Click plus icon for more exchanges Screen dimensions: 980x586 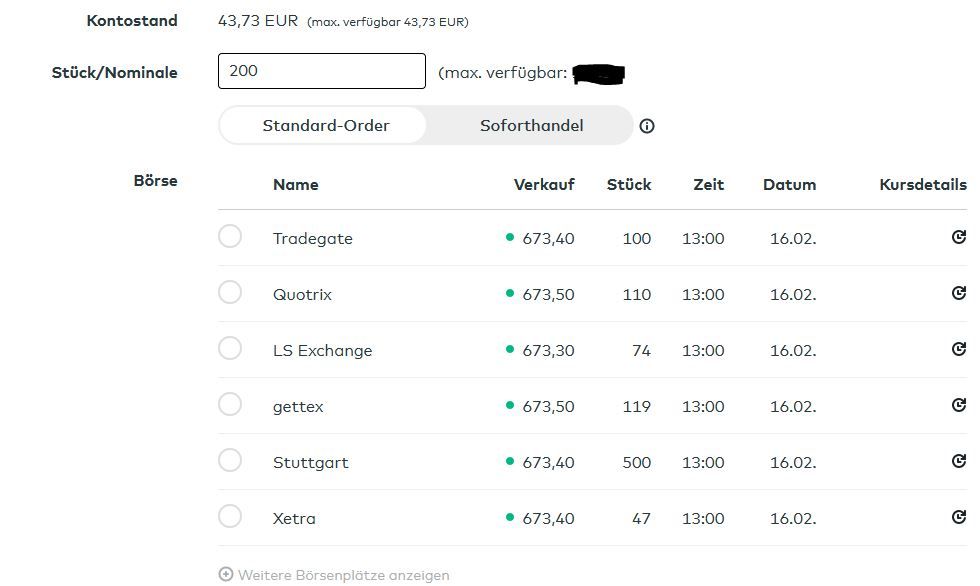[x=226, y=575]
